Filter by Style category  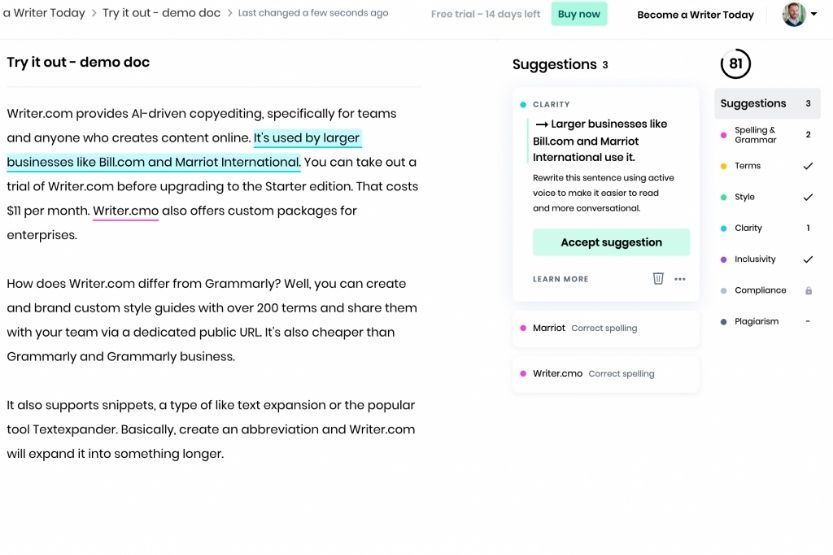coord(767,197)
